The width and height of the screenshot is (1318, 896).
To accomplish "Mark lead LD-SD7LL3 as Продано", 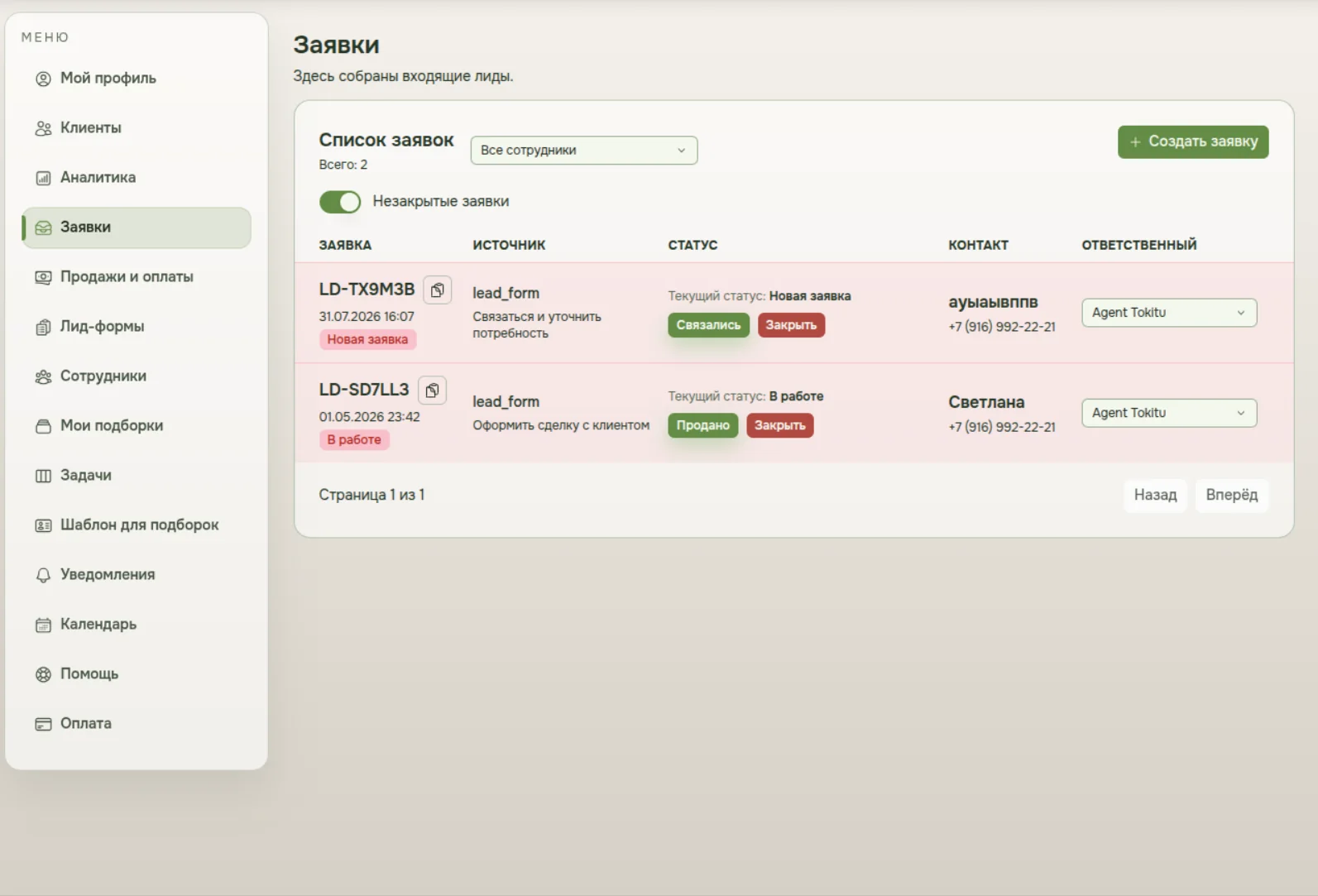I will (702, 425).
